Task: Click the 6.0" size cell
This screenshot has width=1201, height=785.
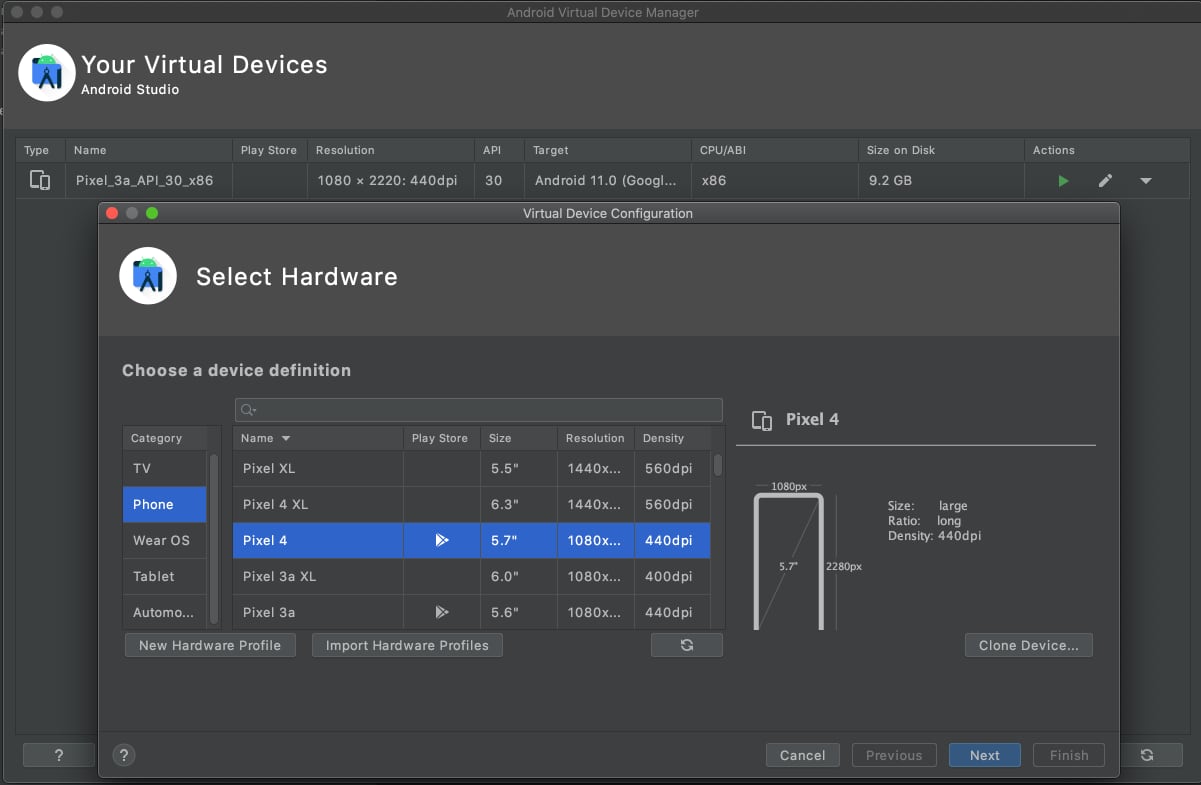Action: [x=519, y=576]
